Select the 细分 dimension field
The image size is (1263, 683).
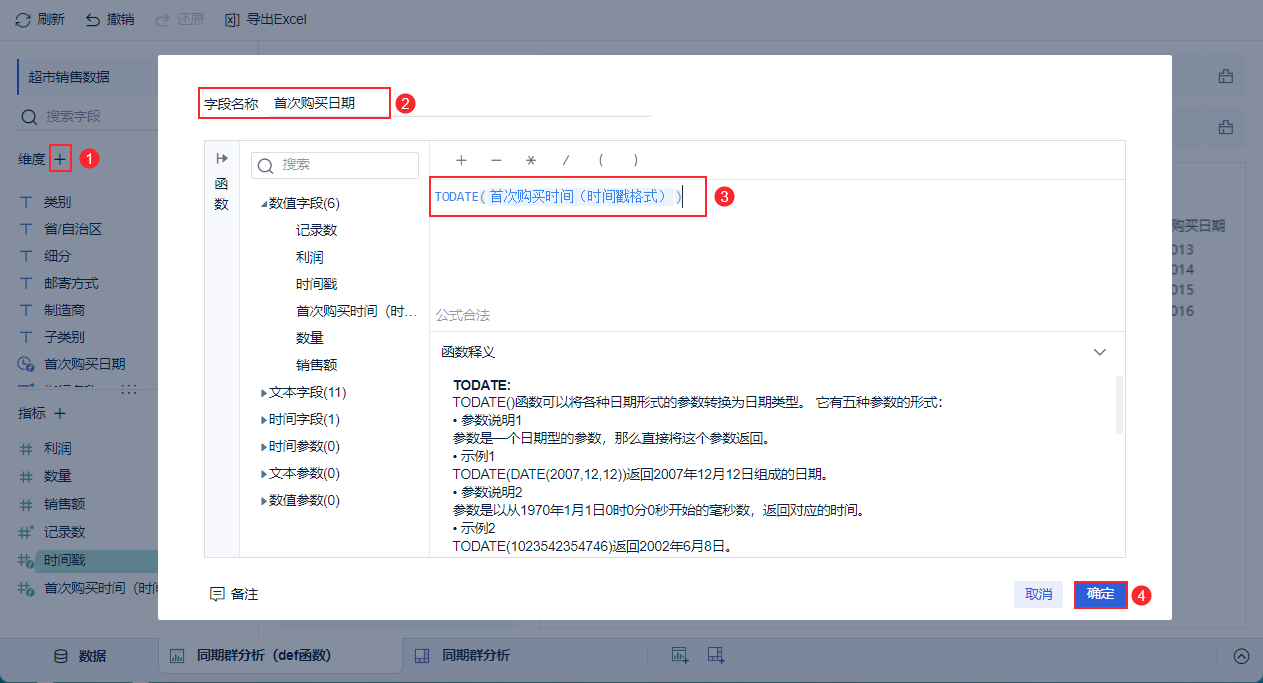point(57,256)
